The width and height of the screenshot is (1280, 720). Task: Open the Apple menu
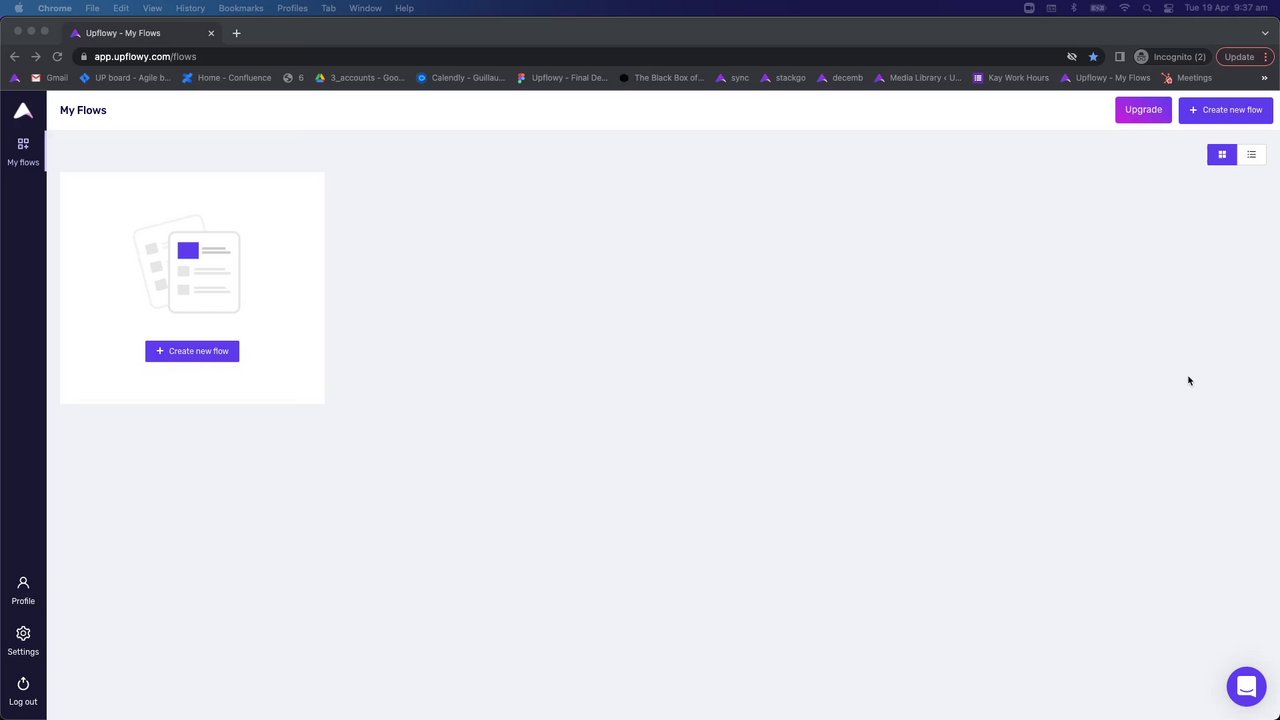click(18, 8)
